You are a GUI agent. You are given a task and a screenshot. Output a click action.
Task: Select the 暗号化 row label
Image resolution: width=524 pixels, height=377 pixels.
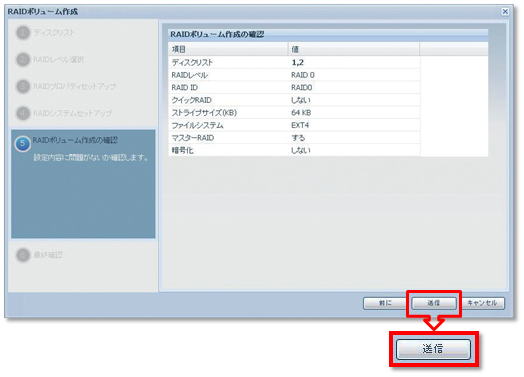click(x=182, y=150)
